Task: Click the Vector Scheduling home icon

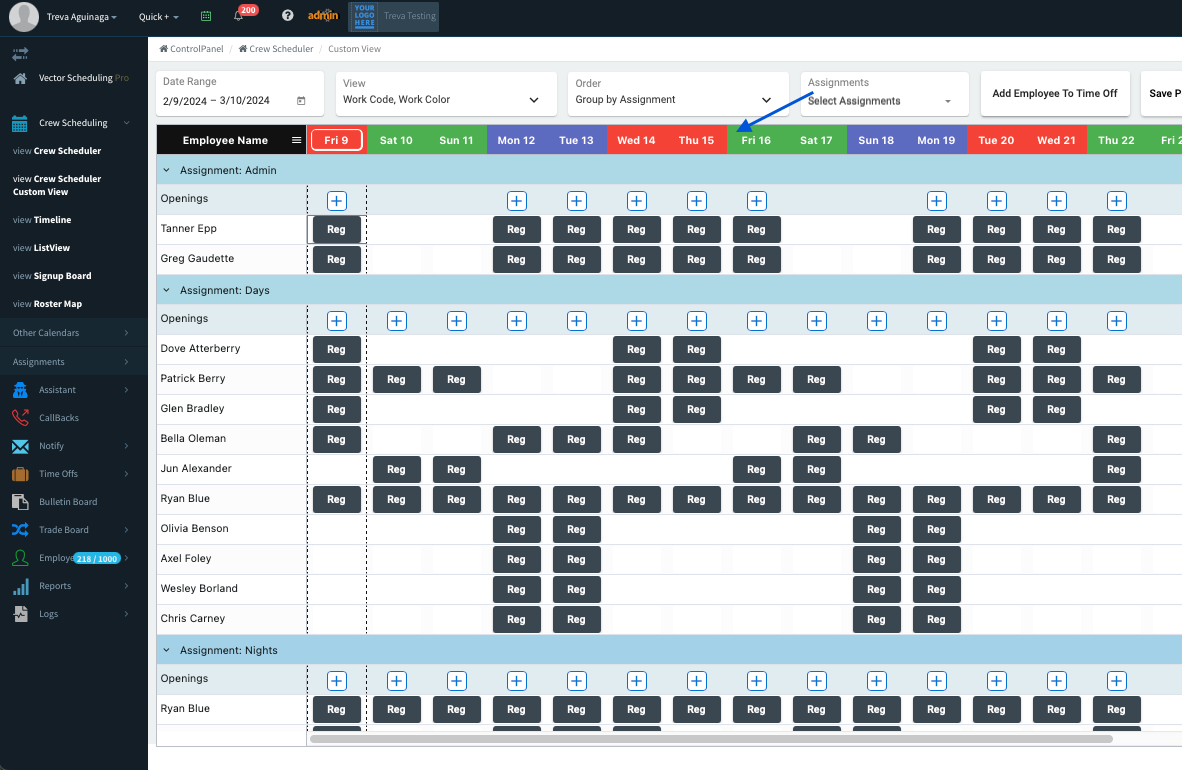Action: [20, 78]
